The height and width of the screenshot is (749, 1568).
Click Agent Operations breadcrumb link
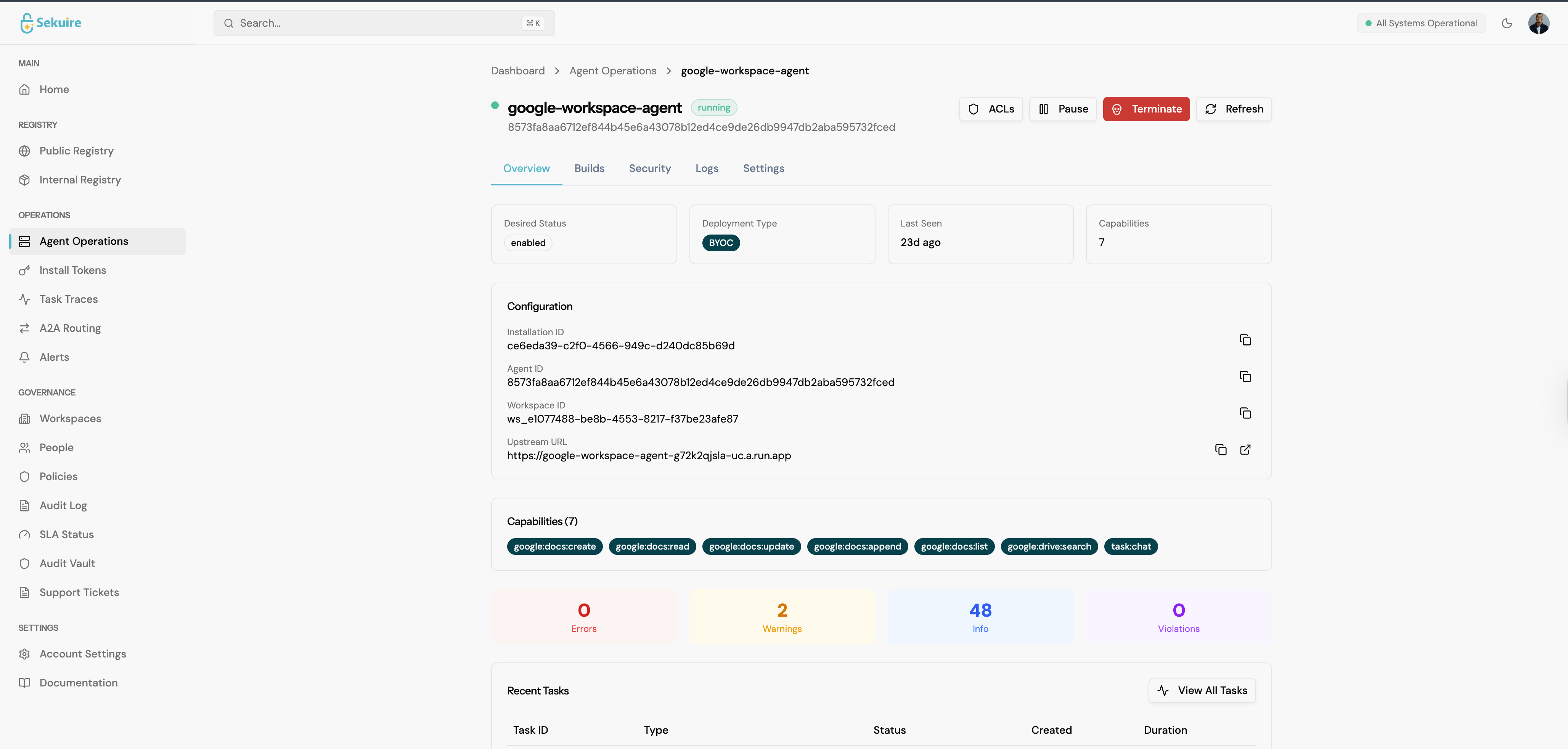click(x=612, y=71)
